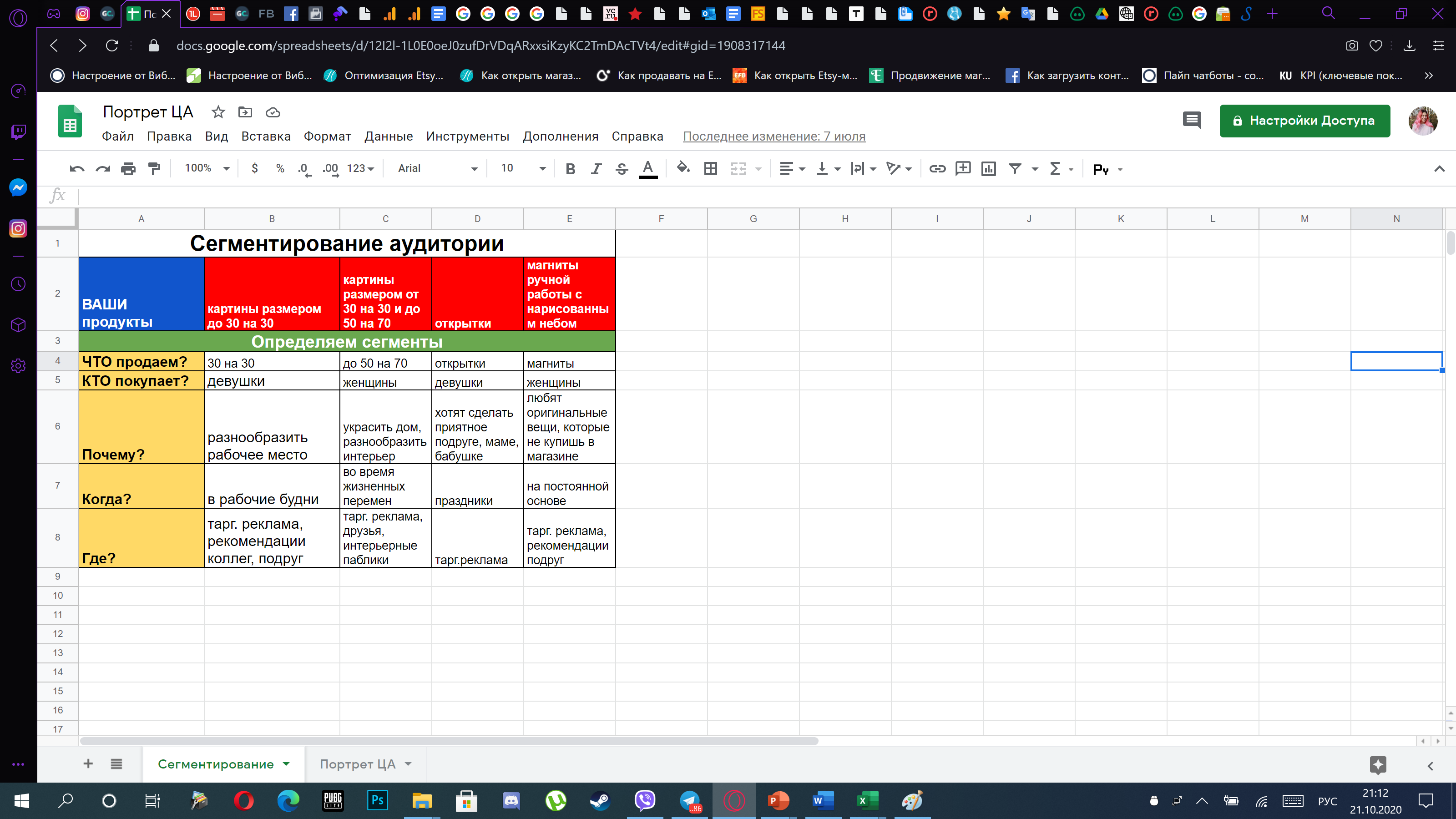
Task: Toggle italic formatting
Action: (596, 168)
